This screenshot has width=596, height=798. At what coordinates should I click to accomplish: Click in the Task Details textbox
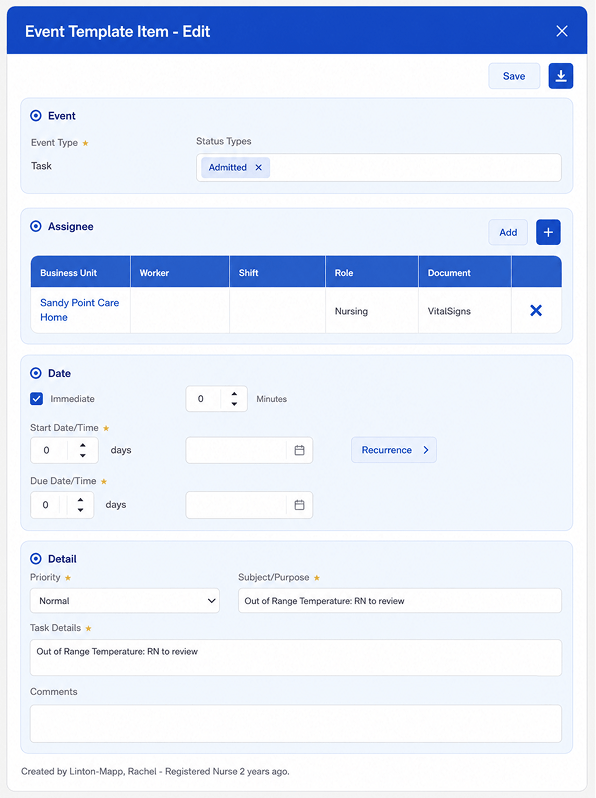click(x=296, y=658)
